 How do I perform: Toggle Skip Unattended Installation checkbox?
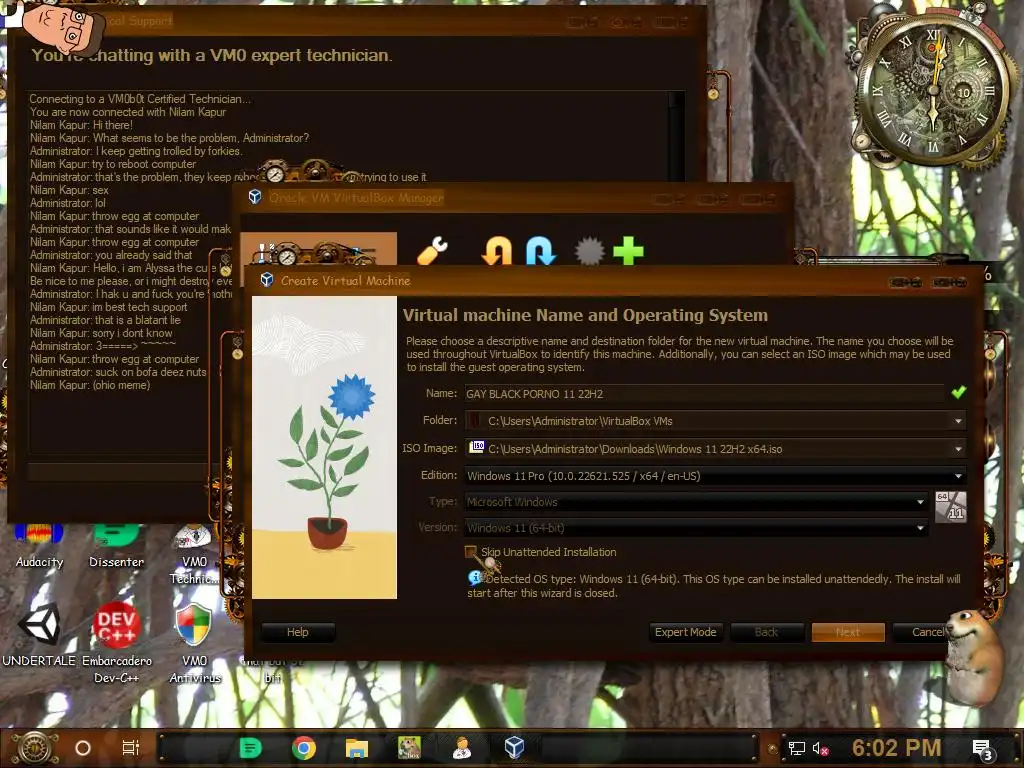[x=470, y=552]
